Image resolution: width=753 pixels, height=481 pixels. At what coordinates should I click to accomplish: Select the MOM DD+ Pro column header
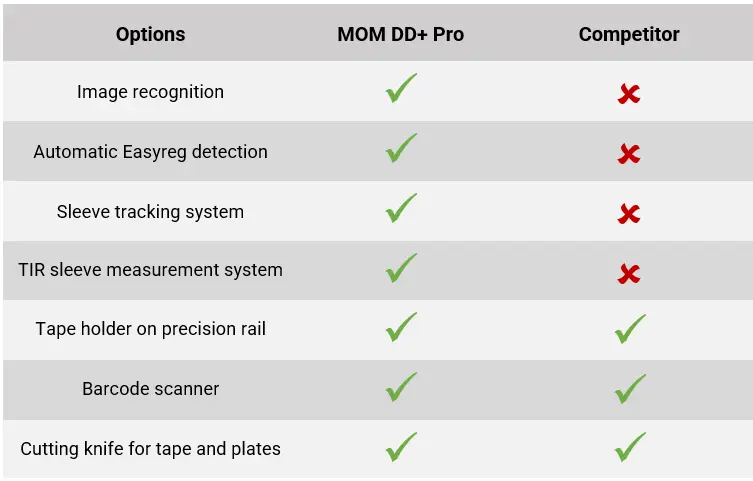pyautogui.click(x=400, y=34)
